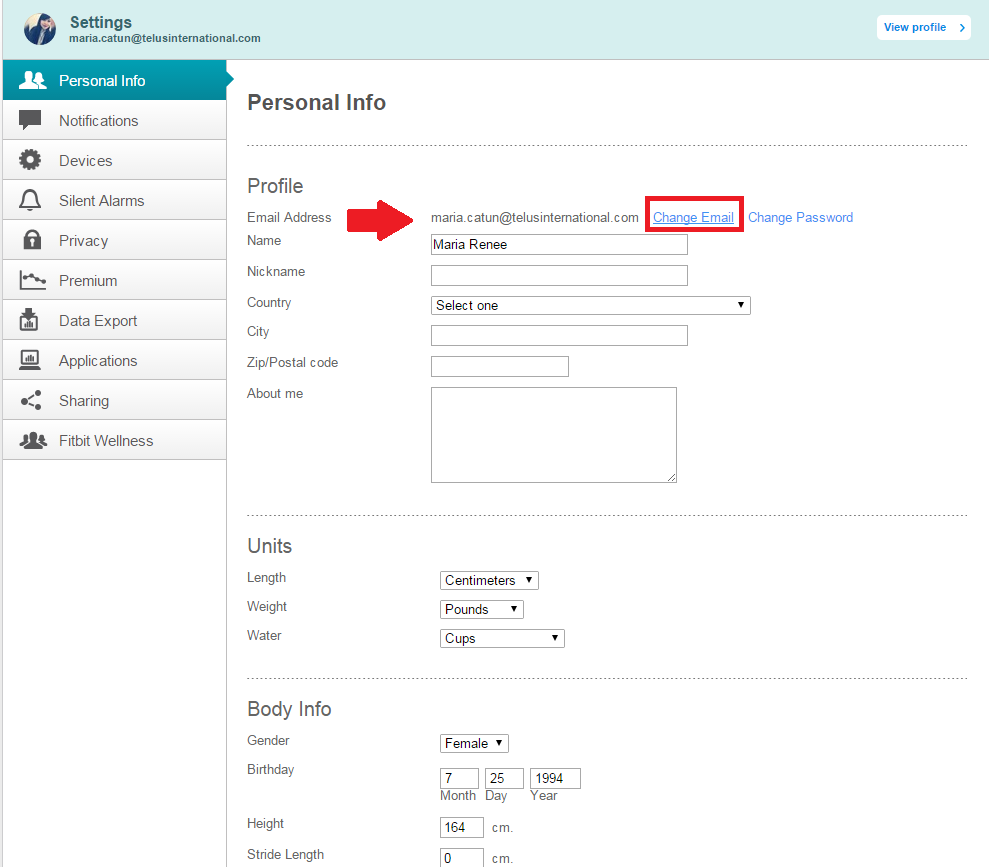Click the profile avatar picture

(40, 29)
